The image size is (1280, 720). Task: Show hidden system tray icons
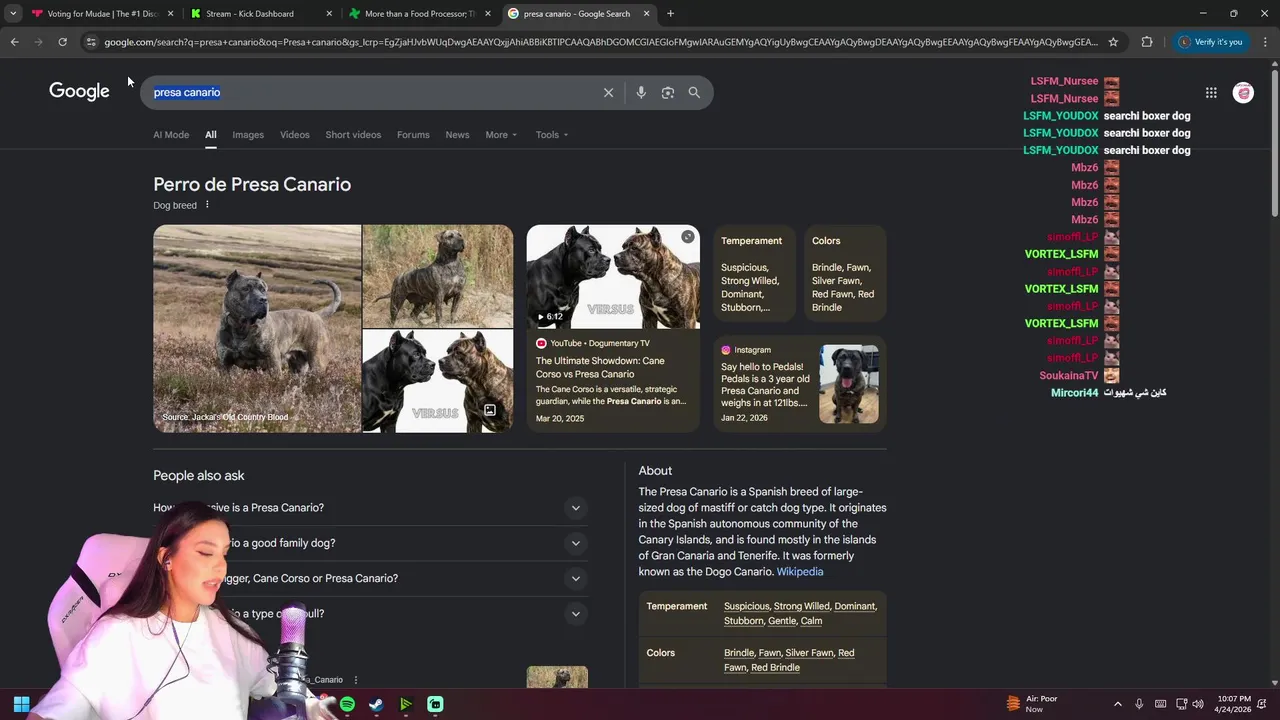1117,704
